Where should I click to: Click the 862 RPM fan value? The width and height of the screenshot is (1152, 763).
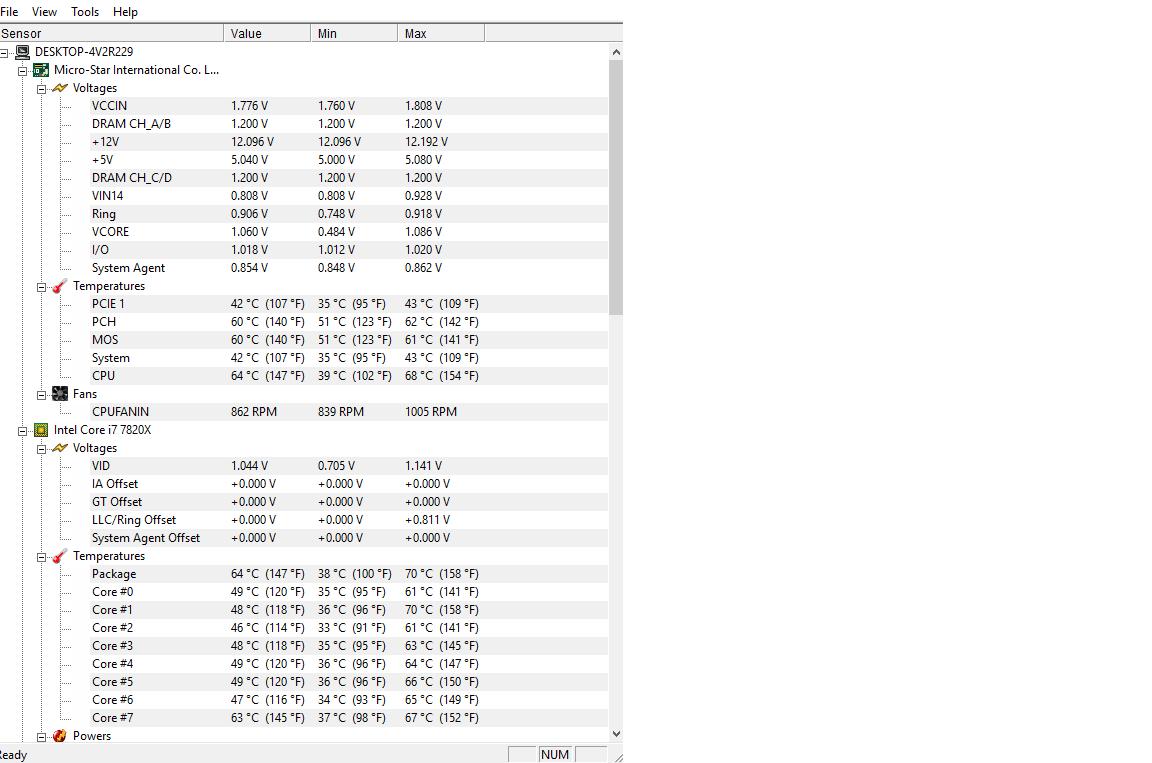[x=253, y=412]
